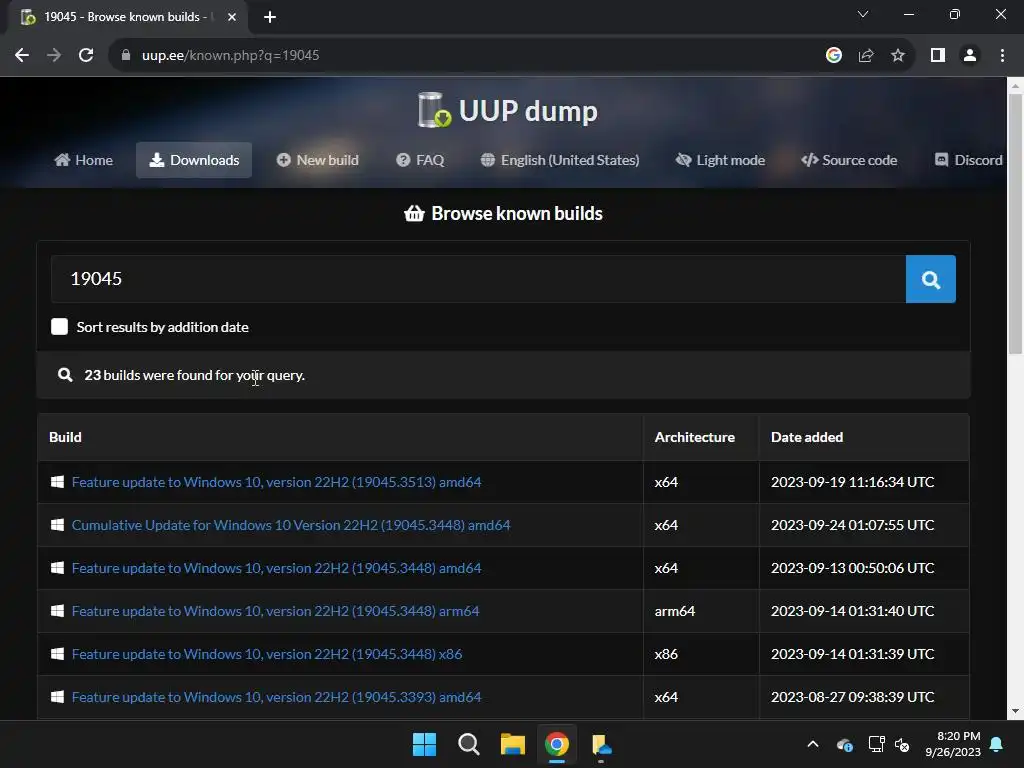This screenshot has width=1024, height=768.
Task: Switch to Light mode
Action: coord(720,160)
